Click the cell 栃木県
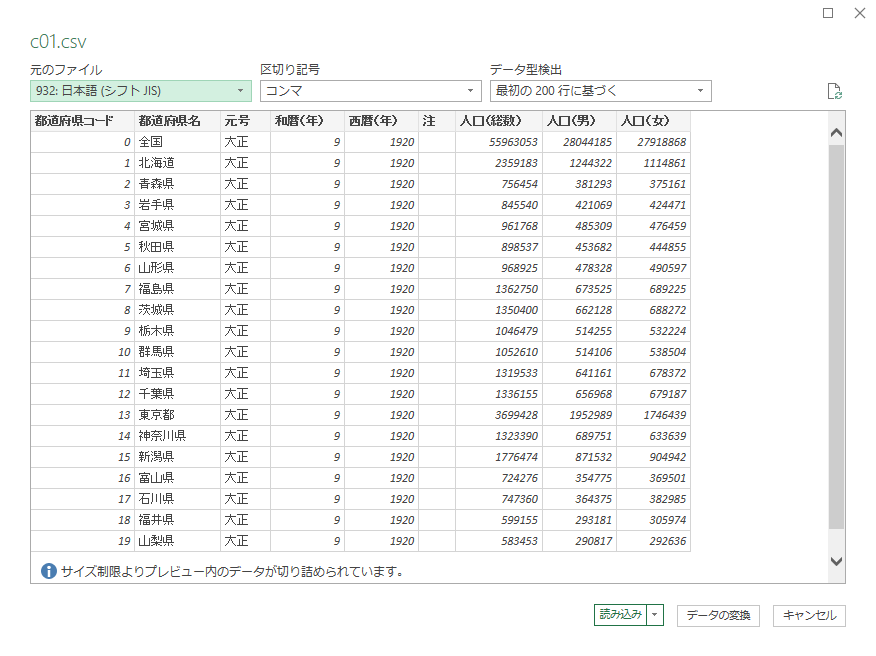The width and height of the screenshot is (876, 656). click(x=177, y=331)
